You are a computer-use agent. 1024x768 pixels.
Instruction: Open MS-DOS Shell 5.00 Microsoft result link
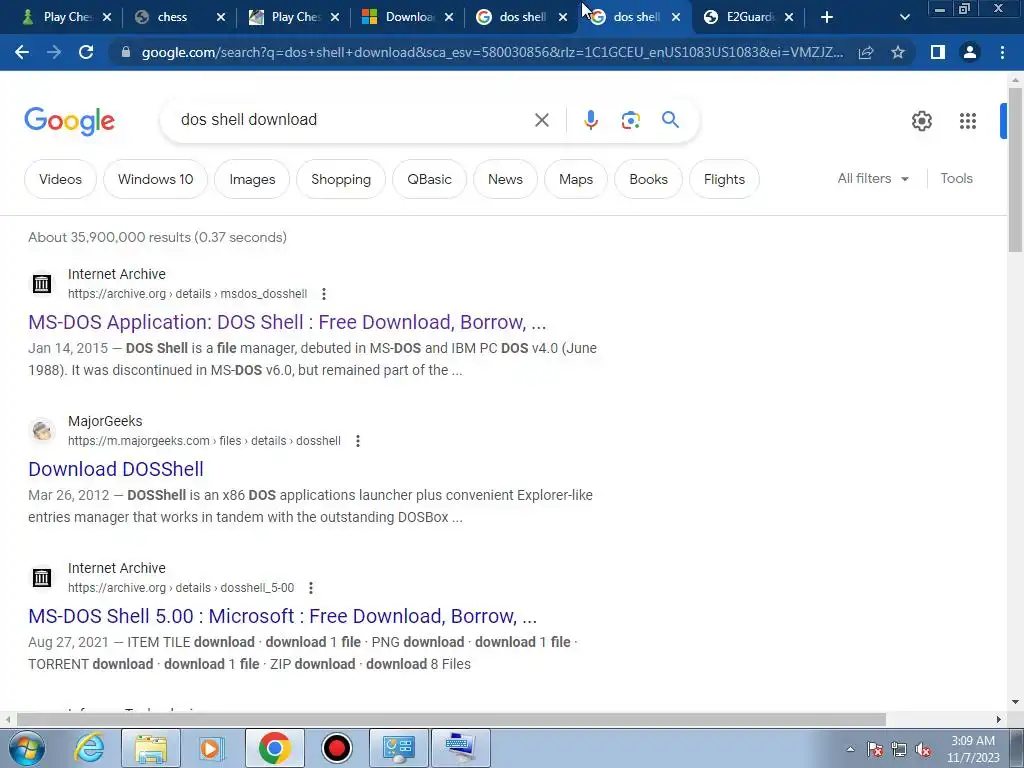click(282, 616)
